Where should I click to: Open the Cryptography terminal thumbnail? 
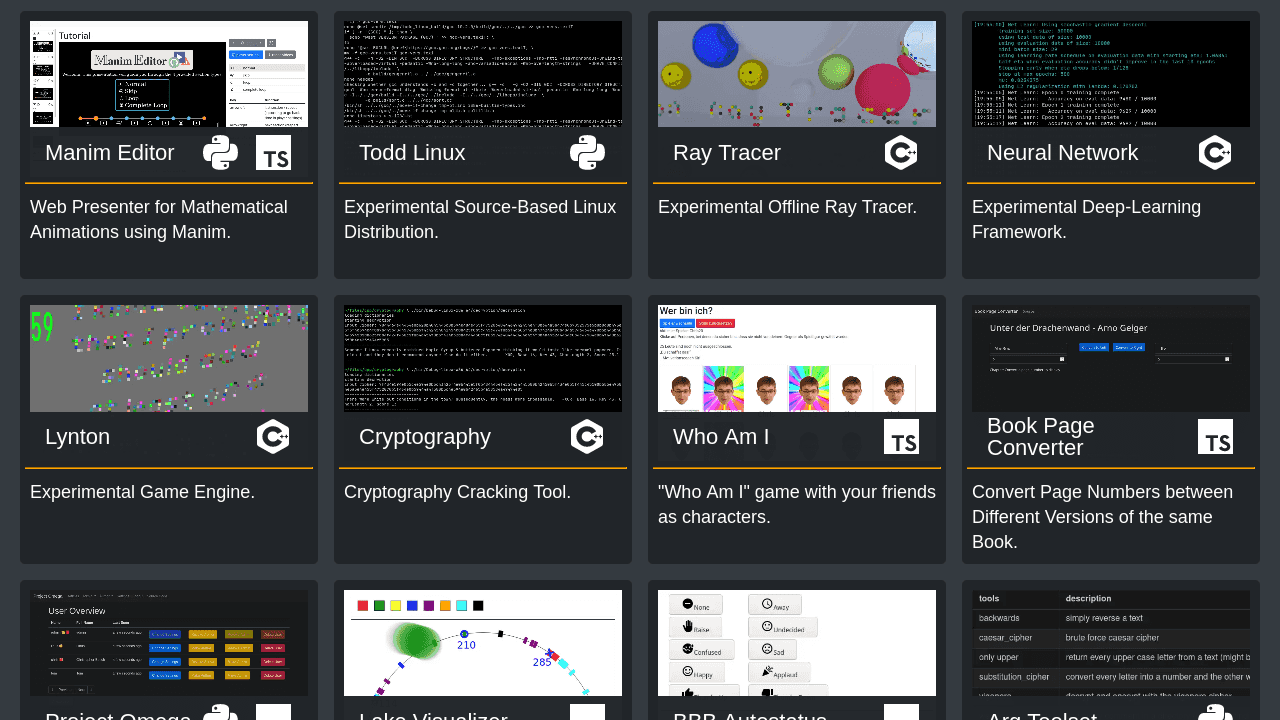(x=483, y=358)
